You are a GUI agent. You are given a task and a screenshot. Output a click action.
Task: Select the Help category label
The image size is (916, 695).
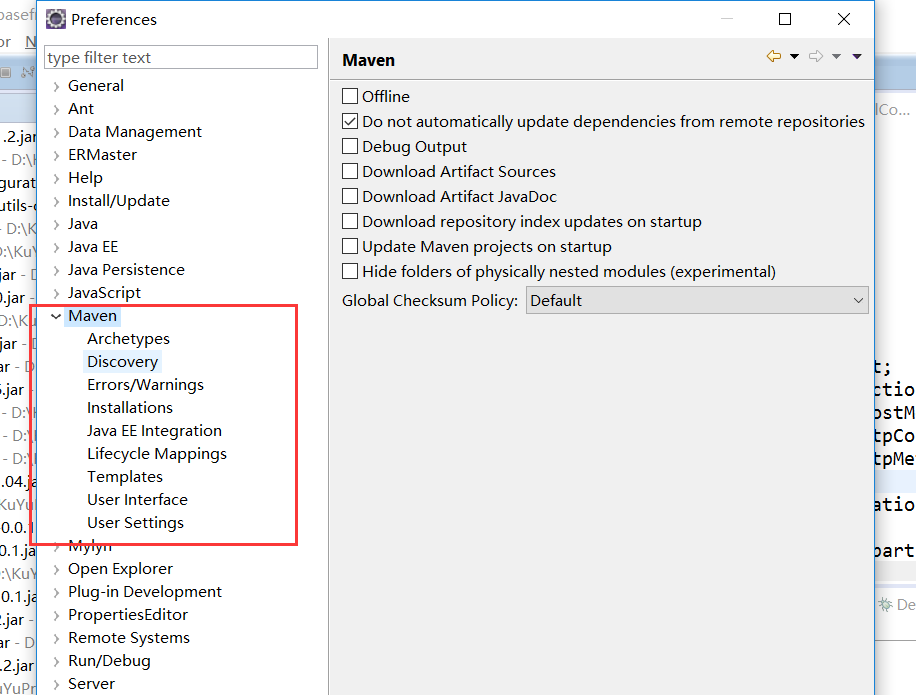(85, 178)
